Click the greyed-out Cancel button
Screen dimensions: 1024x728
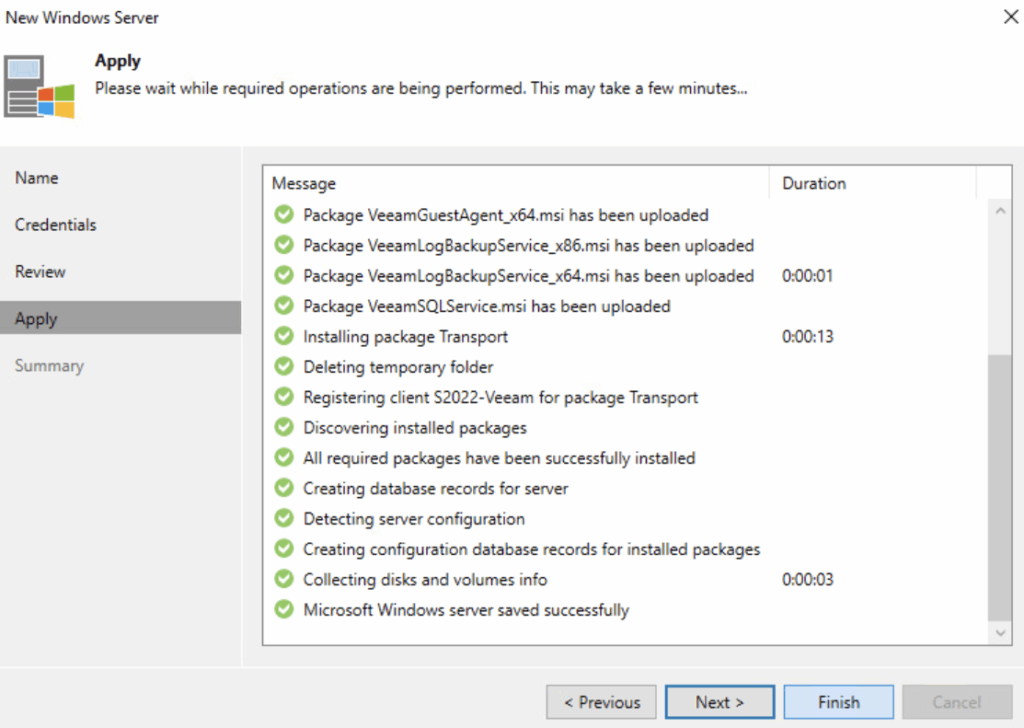pyautogui.click(x=957, y=702)
